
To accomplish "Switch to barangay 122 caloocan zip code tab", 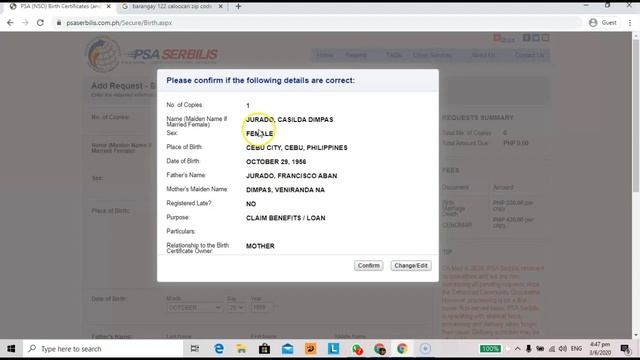I will 172,7.
